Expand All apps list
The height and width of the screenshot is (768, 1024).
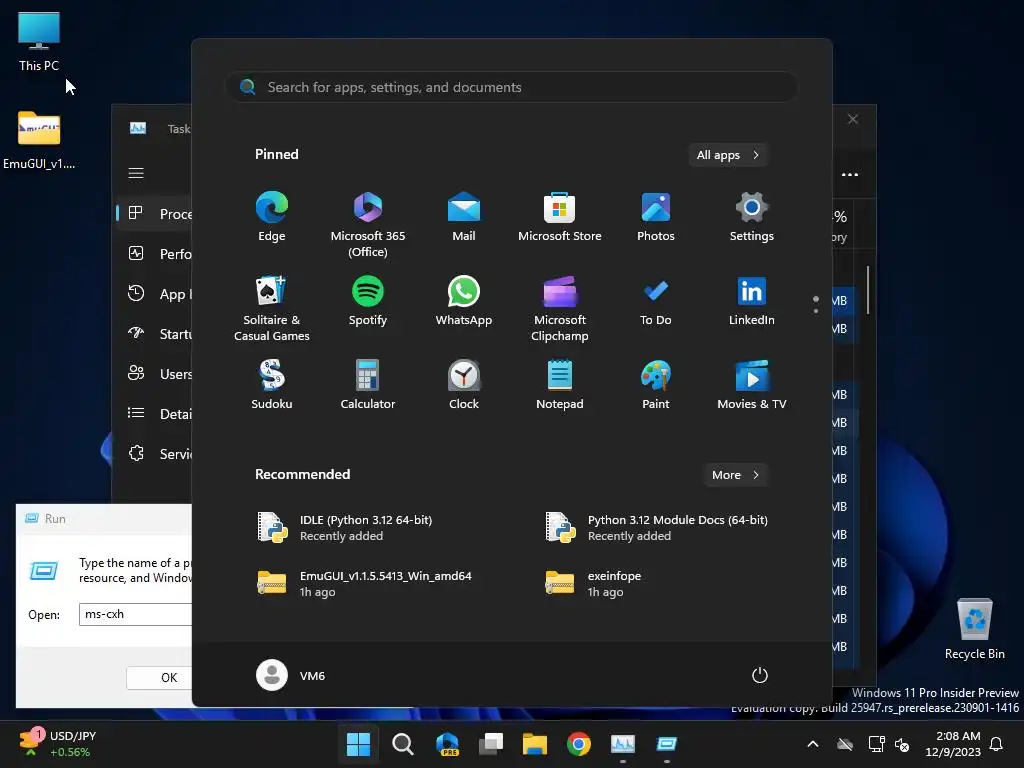[728, 155]
